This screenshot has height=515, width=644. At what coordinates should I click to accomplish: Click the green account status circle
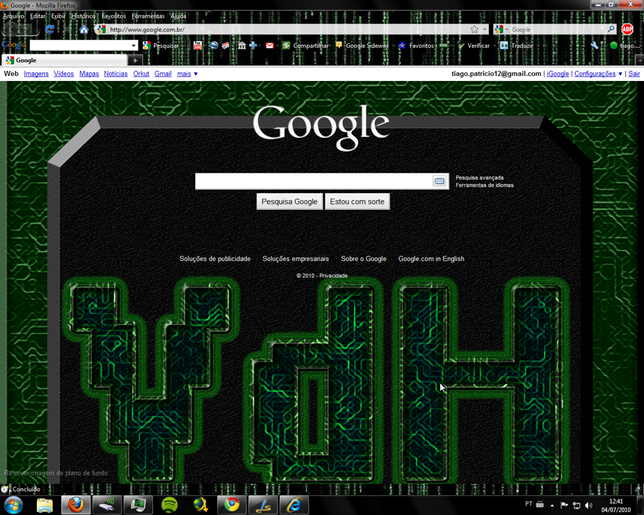pos(614,46)
